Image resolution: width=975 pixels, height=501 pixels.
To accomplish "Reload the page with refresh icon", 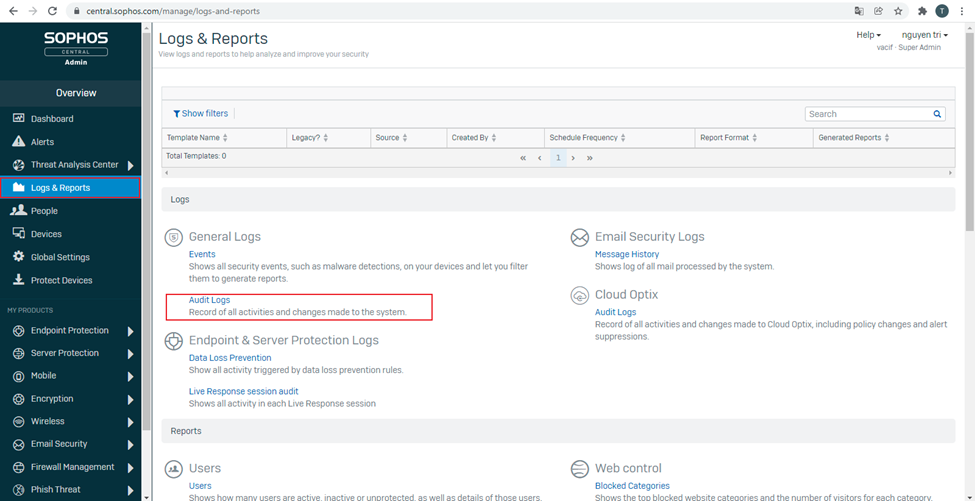I will 53,11.
